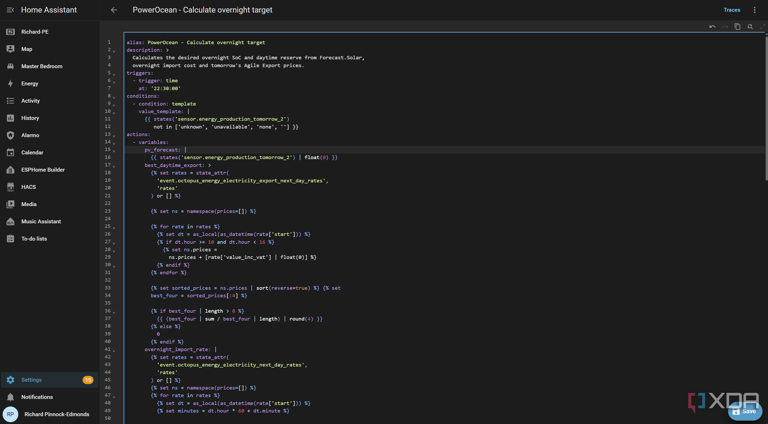Fold the description block at line 2

(114, 50)
